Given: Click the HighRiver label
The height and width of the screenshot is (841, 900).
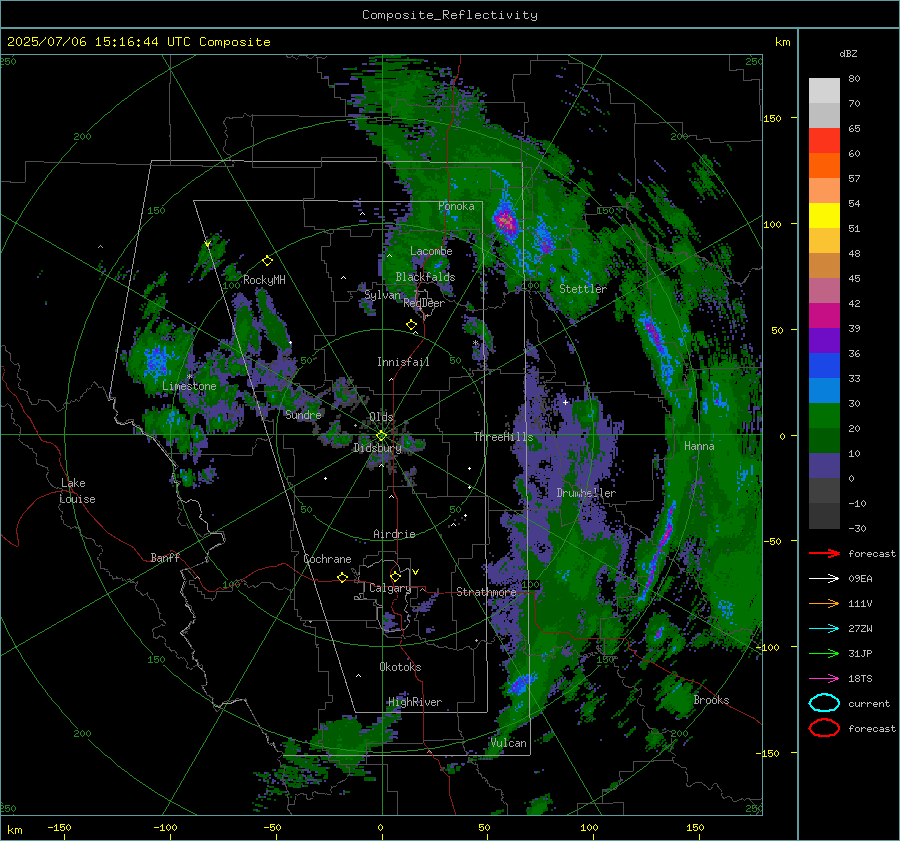Looking at the screenshot, I should pos(415,702).
